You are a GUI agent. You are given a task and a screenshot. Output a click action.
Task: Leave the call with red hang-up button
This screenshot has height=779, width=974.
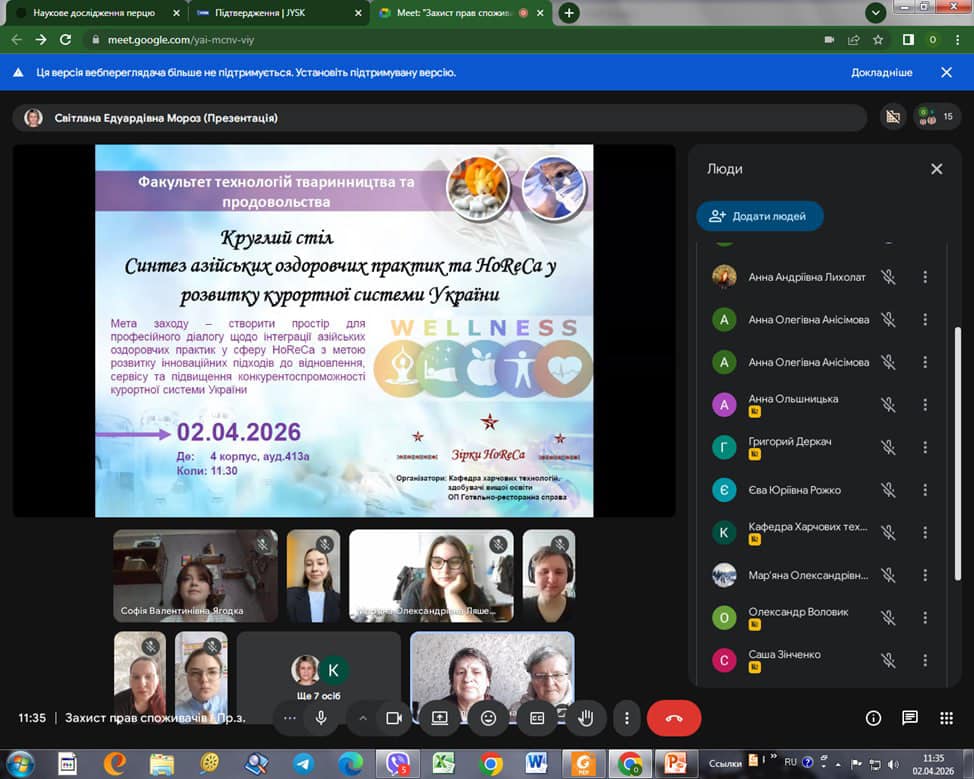(673, 717)
